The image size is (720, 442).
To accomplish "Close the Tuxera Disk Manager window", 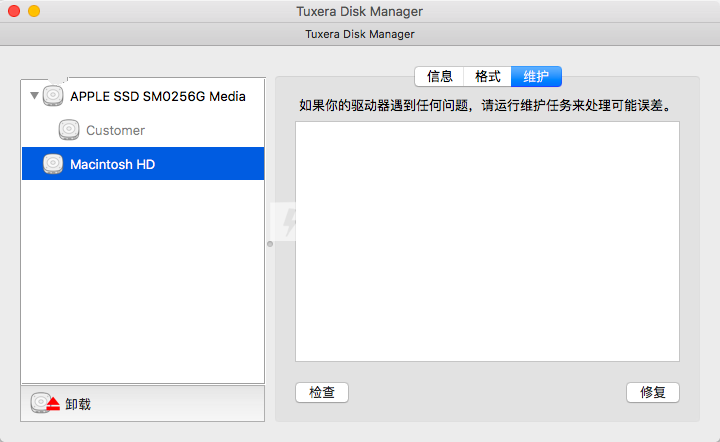I will pos(14,11).
